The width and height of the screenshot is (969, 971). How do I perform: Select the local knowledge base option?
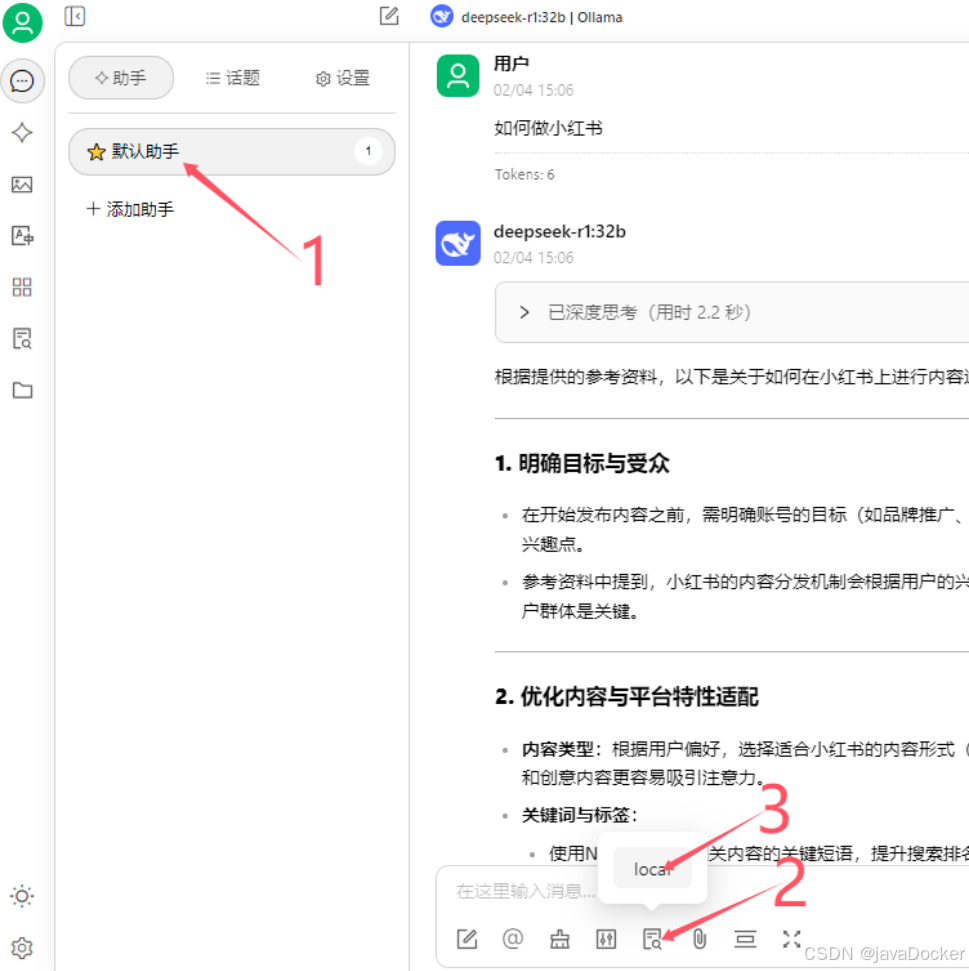[653, 869]
